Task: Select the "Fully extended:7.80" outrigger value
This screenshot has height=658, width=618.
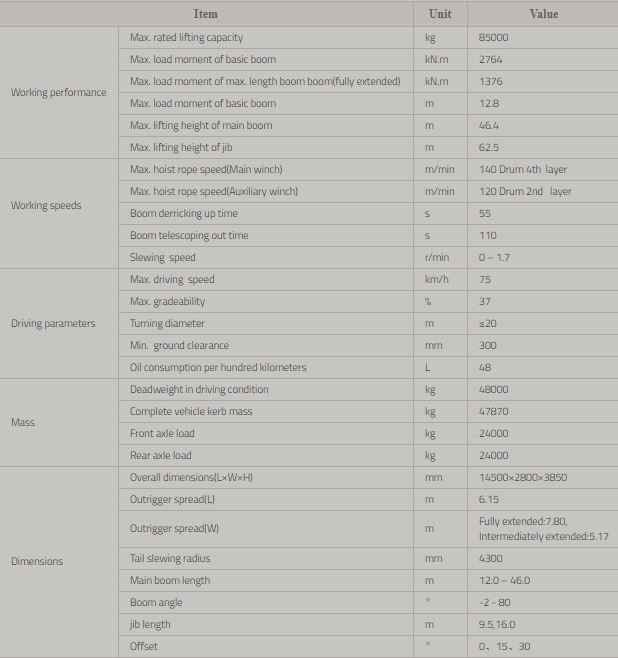Action: pyautogui.click(x=524, y=522)
